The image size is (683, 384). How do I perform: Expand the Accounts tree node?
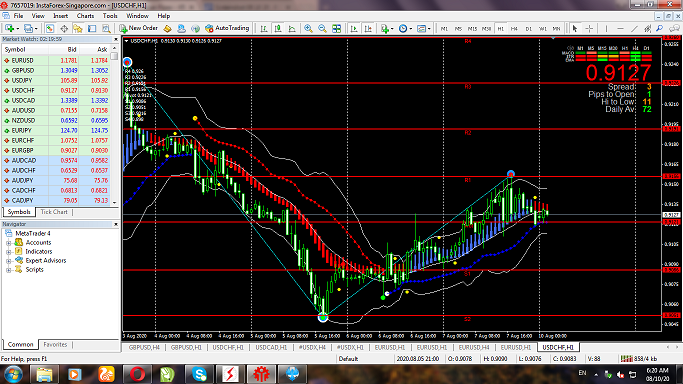click(9, 243)
